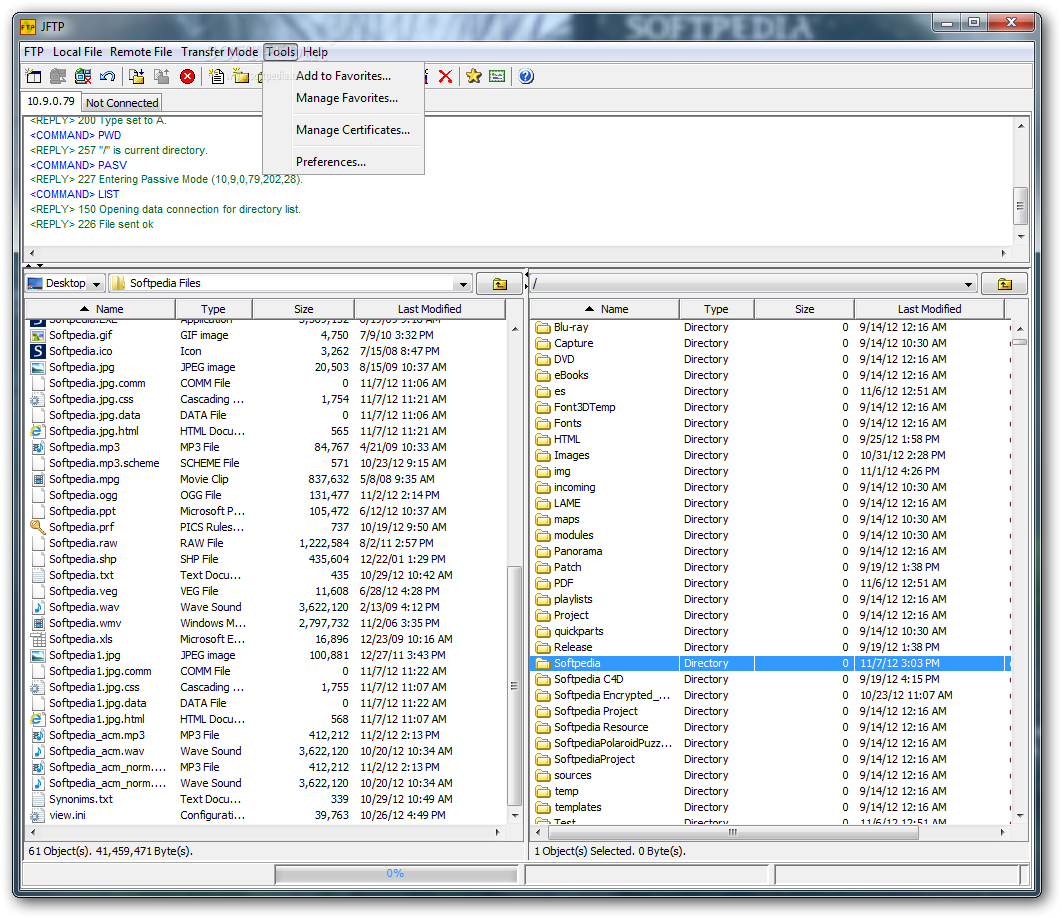Click the view.ini configuration file icon
The image size is (1062, 918).
point(38,815)
